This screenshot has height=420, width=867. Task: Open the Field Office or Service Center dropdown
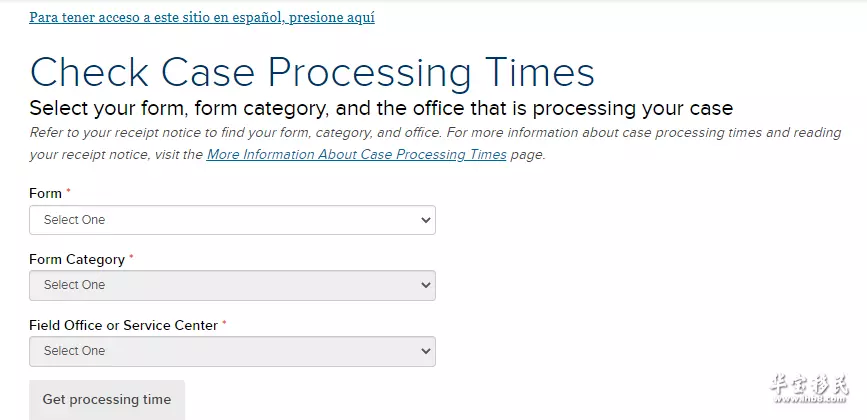(x=232, y=351)
